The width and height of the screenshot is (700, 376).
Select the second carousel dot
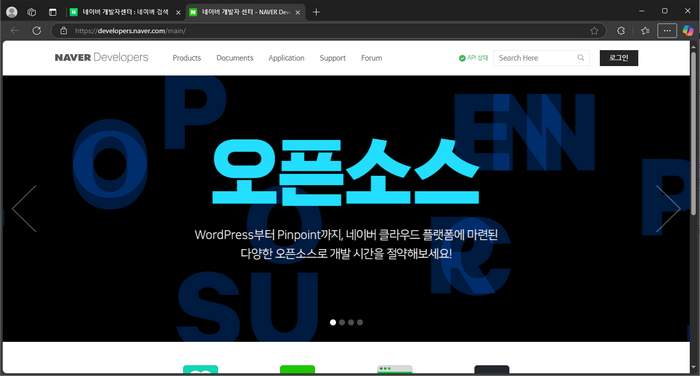(342, 322)
